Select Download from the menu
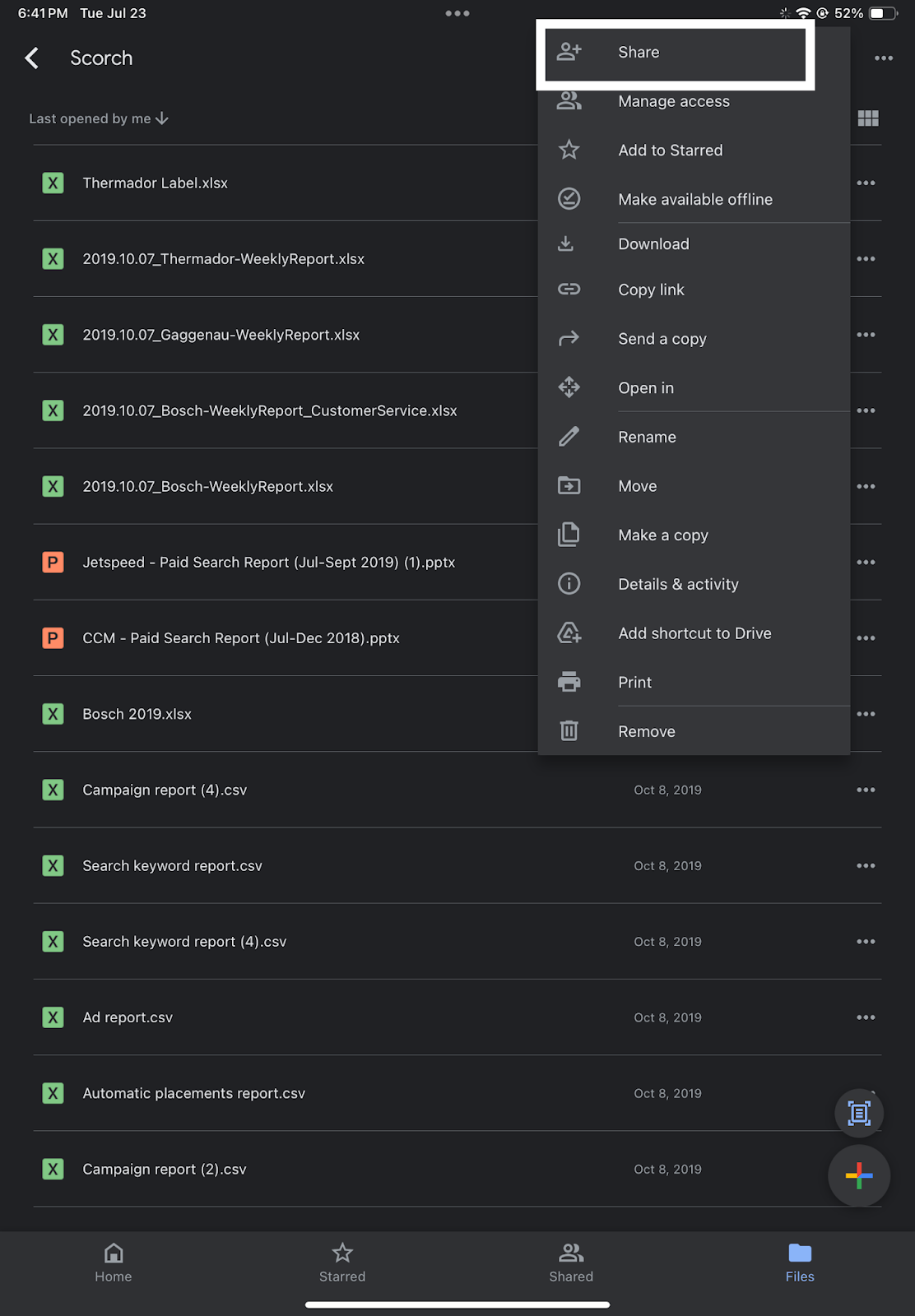The height and width of the screenshot is (1316, 915). 694,244
